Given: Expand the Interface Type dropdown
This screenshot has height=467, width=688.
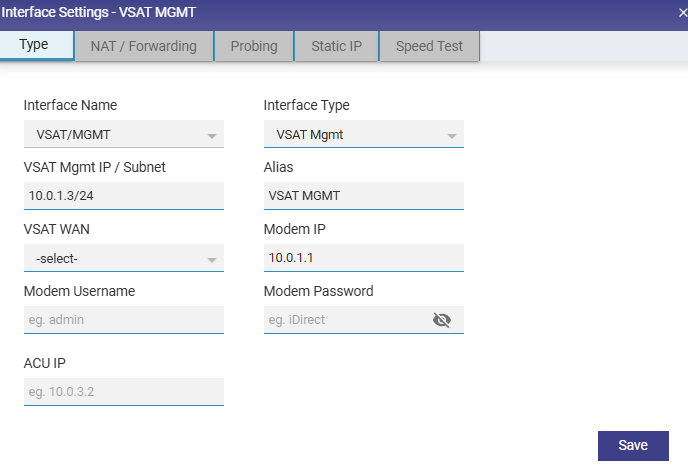Looking at the screenshot, I should 363,135.
